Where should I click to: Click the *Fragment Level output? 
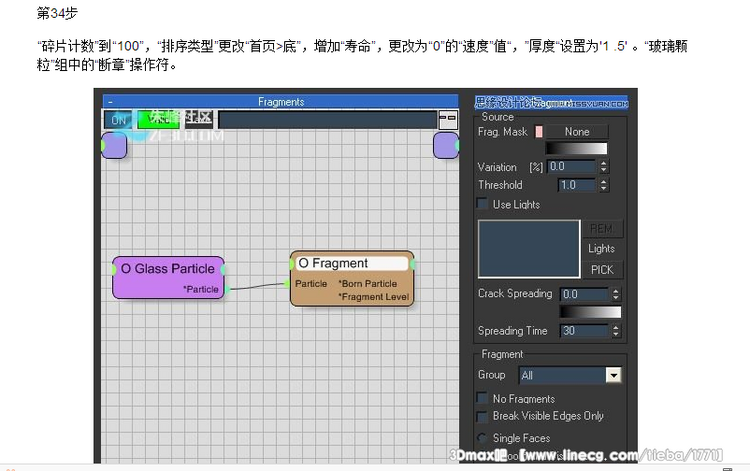point(374,297)
